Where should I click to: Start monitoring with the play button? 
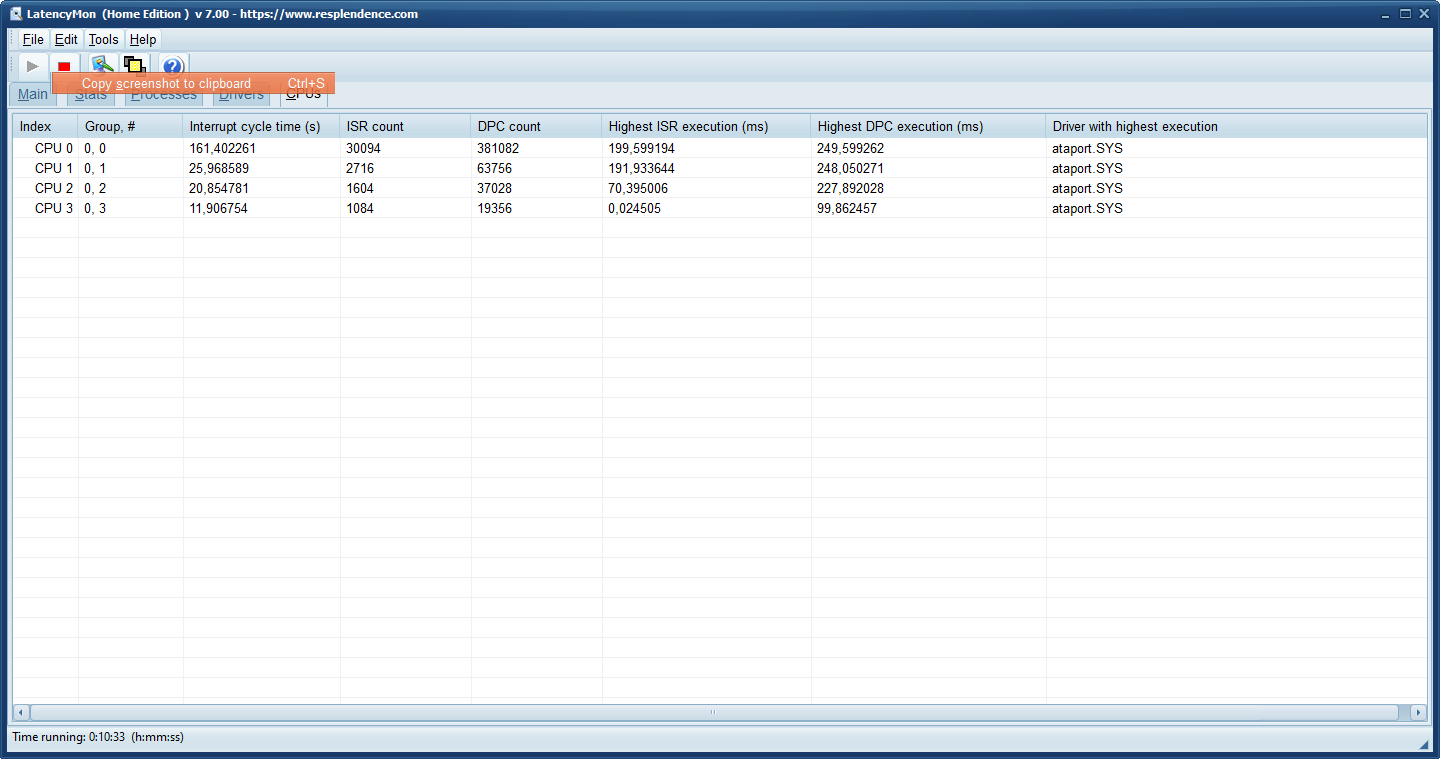click(x=33, y=66)
